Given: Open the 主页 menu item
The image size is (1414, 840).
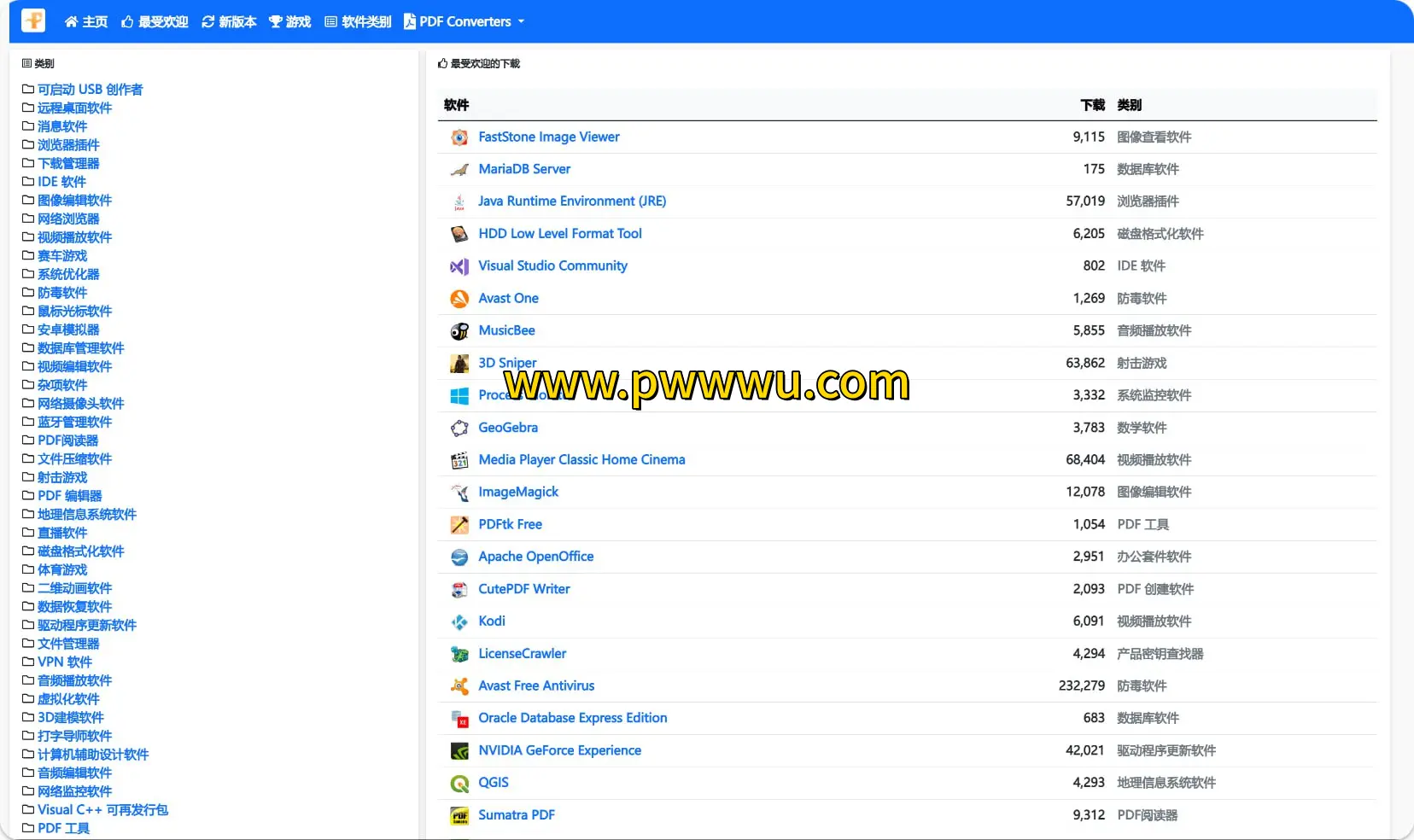Looking at the screenshot, I should [x=85, y=21].
